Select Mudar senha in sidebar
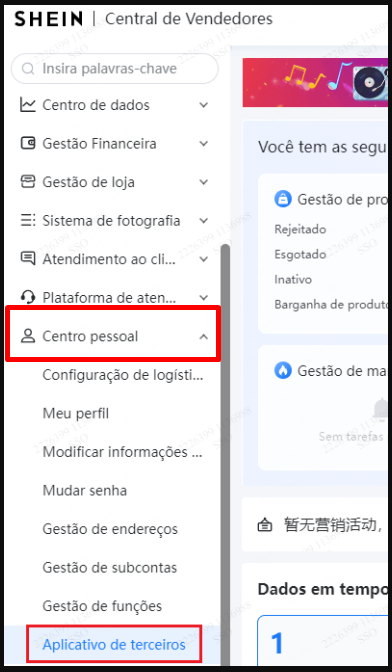The height and width of the screenshot is (672, 392). pos(85,490)
